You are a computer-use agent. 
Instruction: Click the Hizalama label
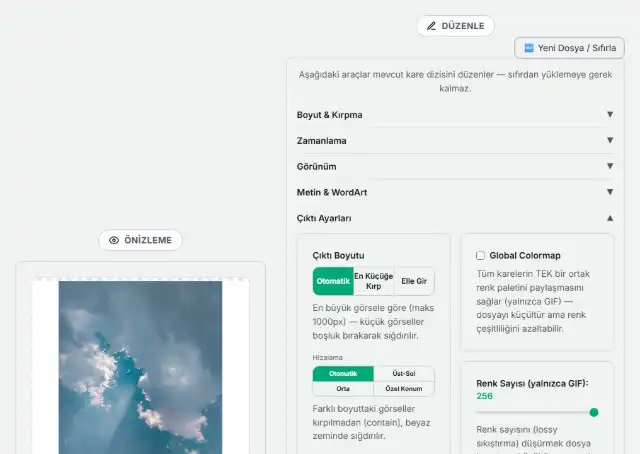pos(327,358)
